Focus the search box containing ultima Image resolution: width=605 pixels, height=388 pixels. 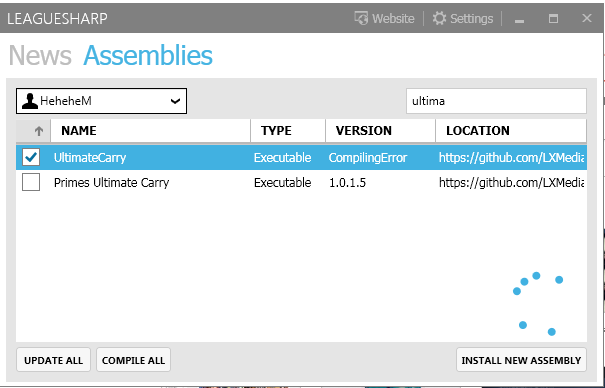pyautogui.click(x=496, y=101)
